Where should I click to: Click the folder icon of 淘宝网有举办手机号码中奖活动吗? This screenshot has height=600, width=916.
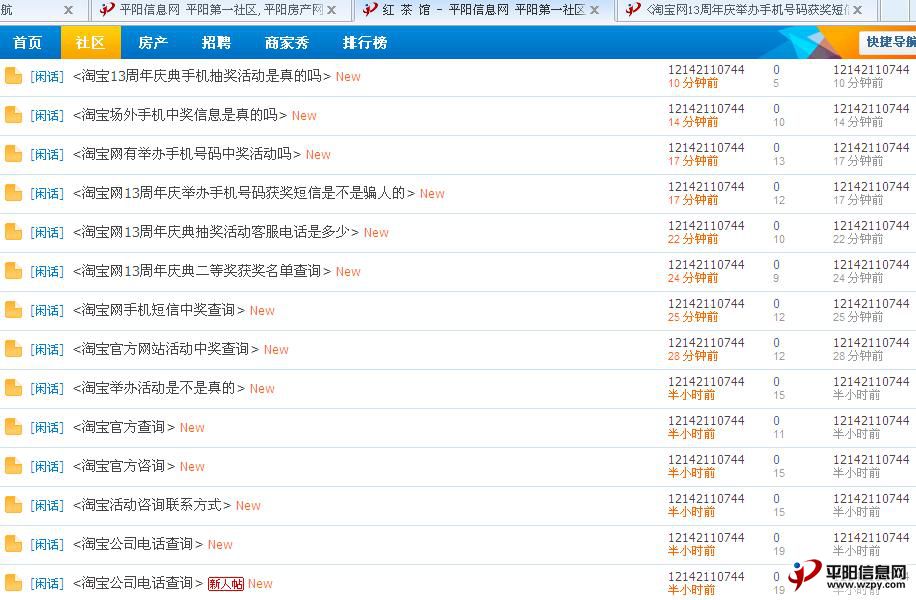(13, 154)
